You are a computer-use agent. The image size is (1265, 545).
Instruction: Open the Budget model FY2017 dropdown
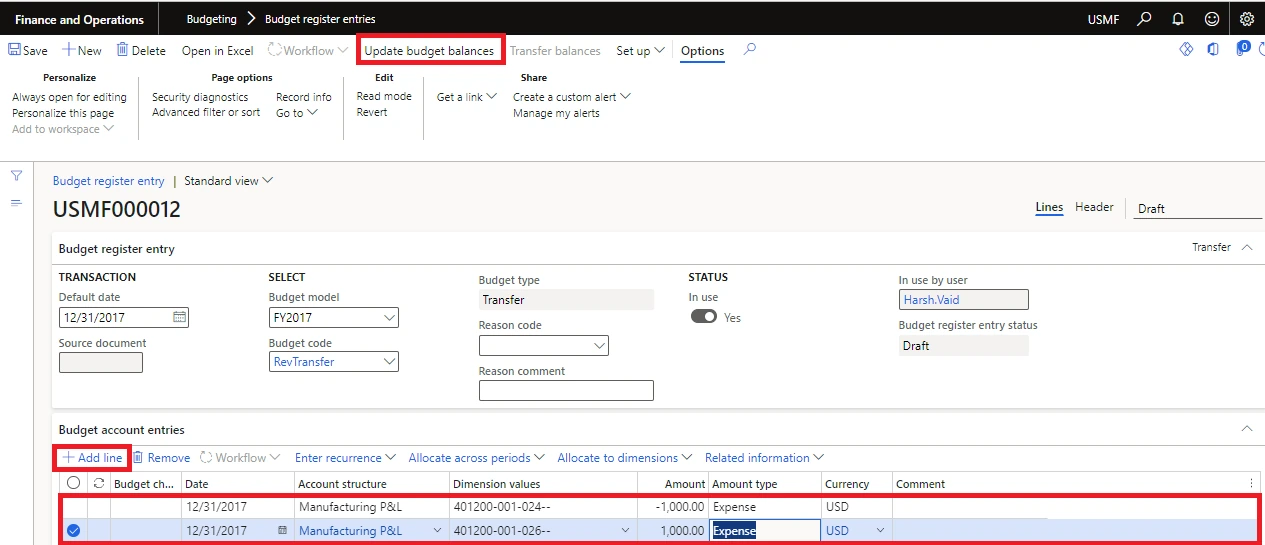[389, 318]
